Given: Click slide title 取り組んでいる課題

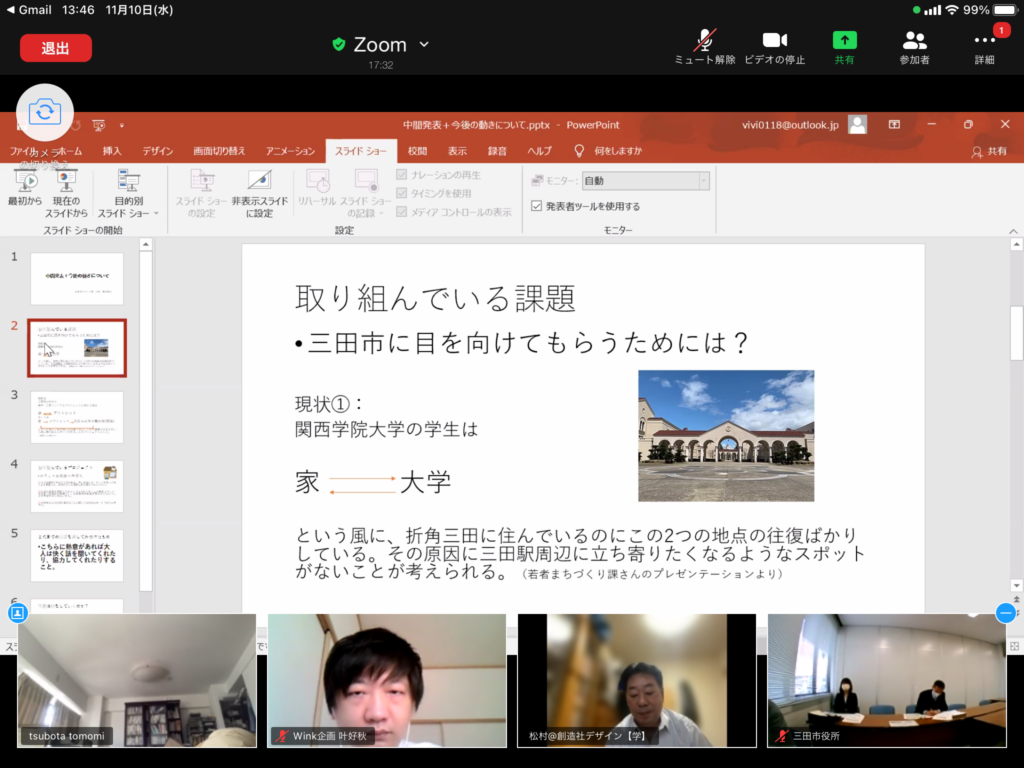Looking at the screenshot, I should pos(435,298).
